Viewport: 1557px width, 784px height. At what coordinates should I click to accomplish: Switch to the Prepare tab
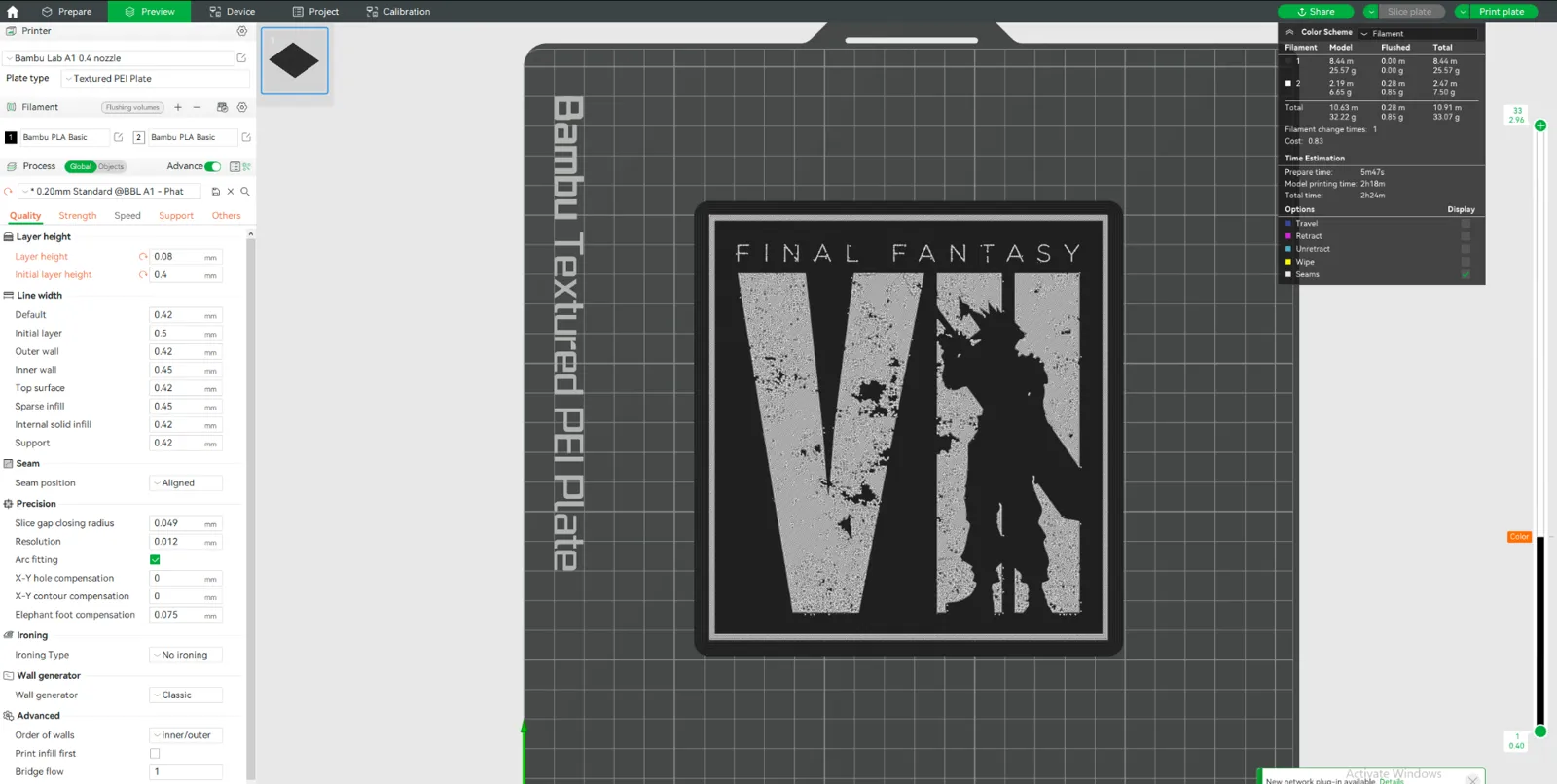pyautogui.click(x=66, y=12)
